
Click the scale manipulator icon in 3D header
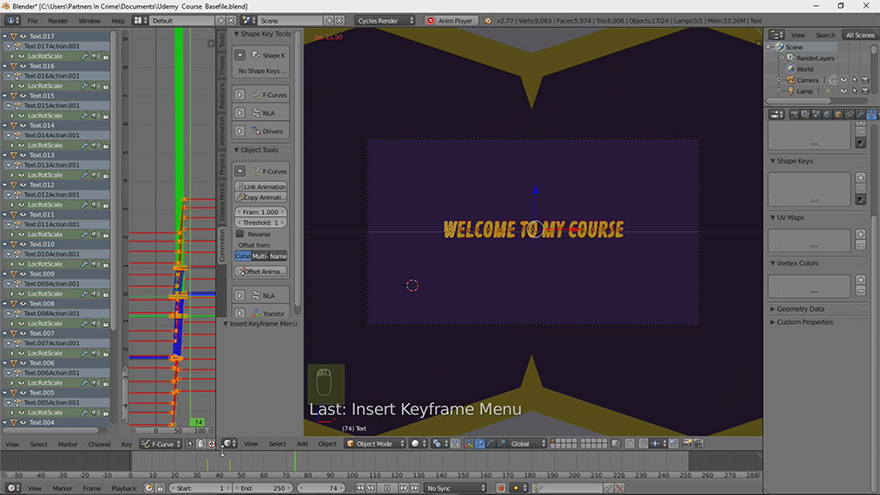point(502,443)
